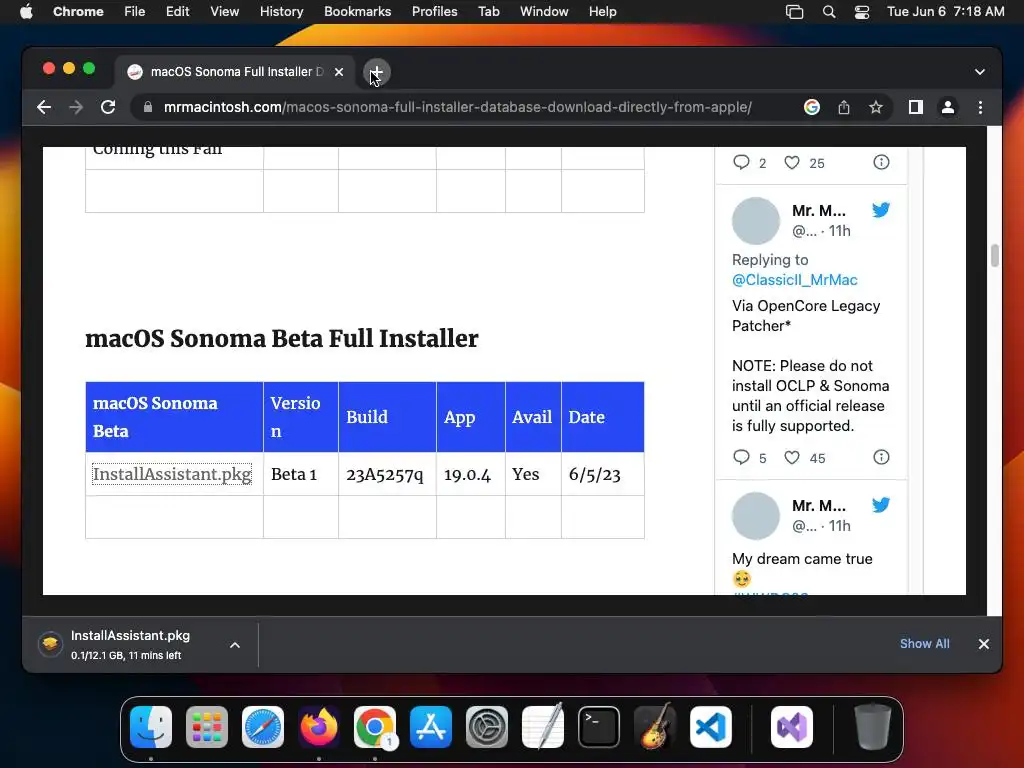Open System Settings from the Dock
The image size is (1024, 768).
487,727
